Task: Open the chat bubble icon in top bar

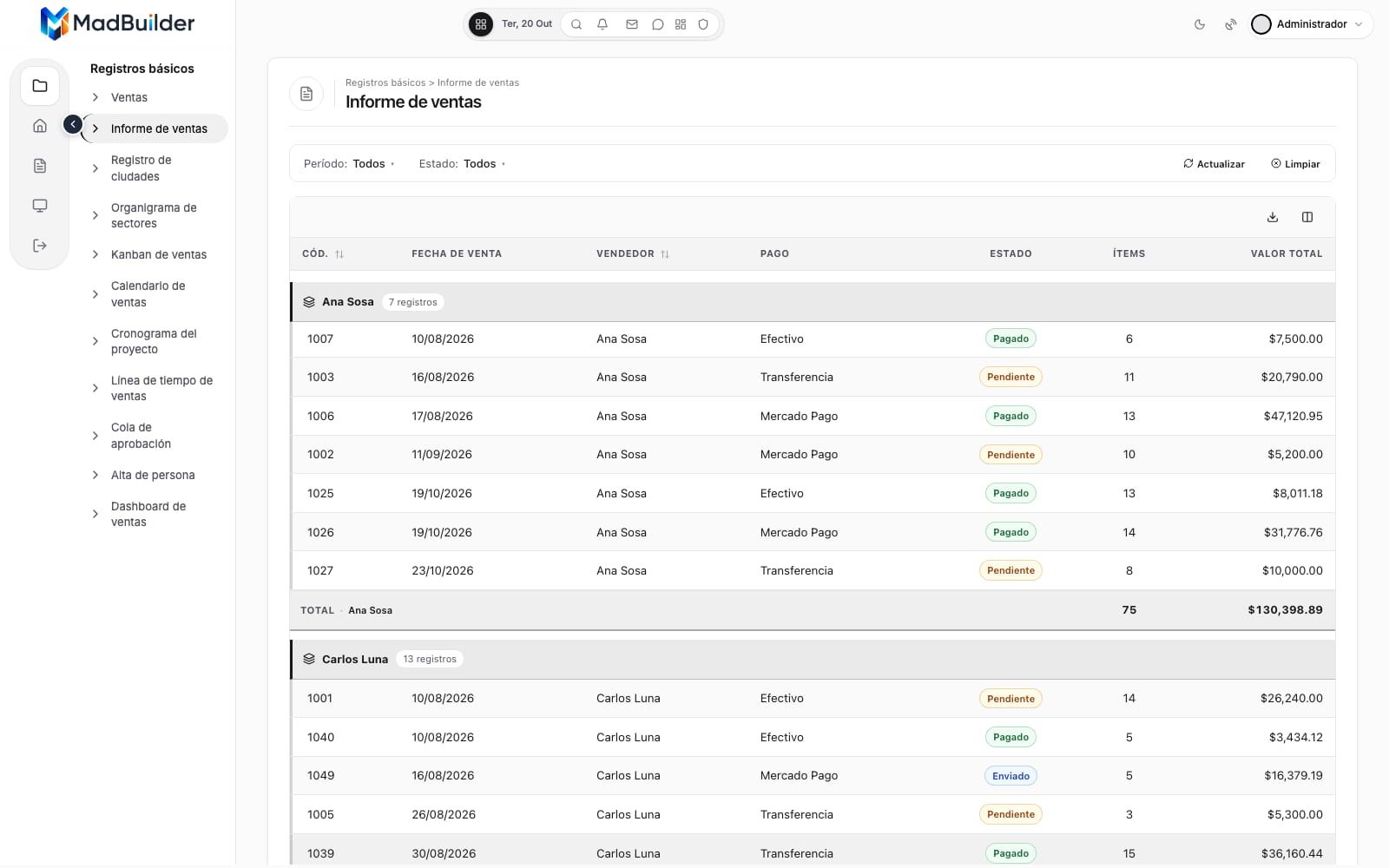Action: pyautogui.click(x=658, y=24)
